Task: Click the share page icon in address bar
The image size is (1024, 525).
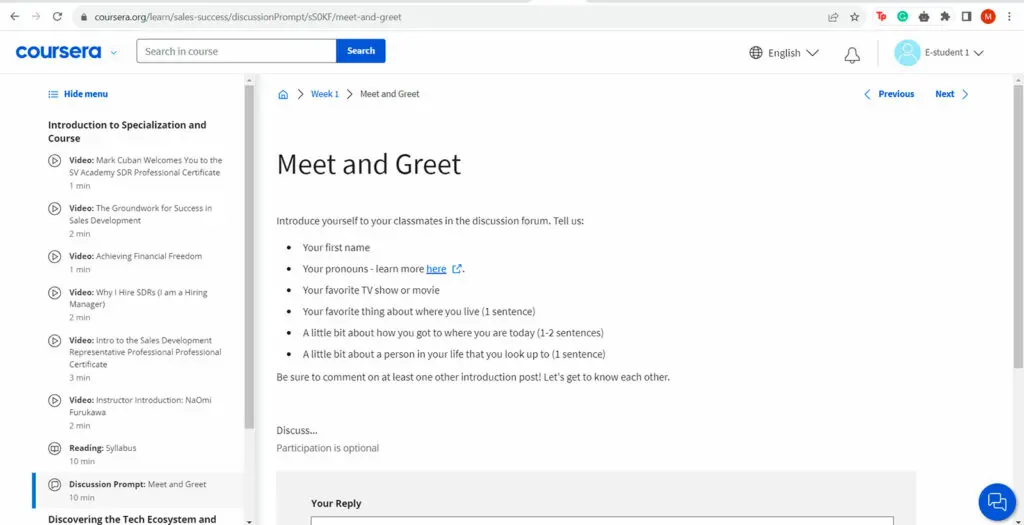Action: click(833, 18)
